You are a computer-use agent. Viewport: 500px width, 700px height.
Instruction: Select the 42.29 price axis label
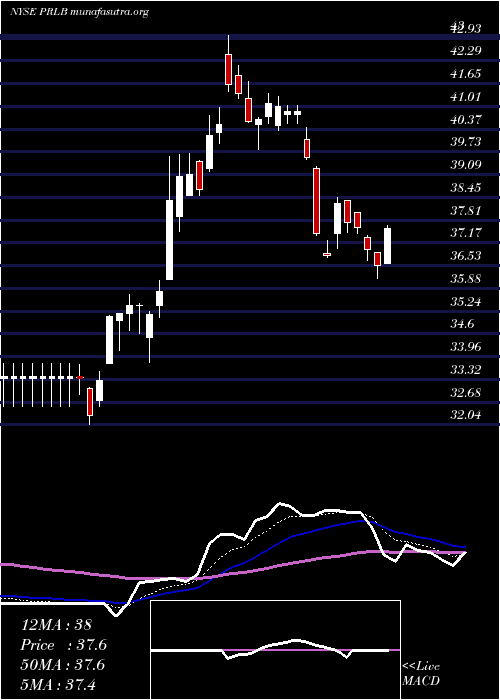[466, 51]
